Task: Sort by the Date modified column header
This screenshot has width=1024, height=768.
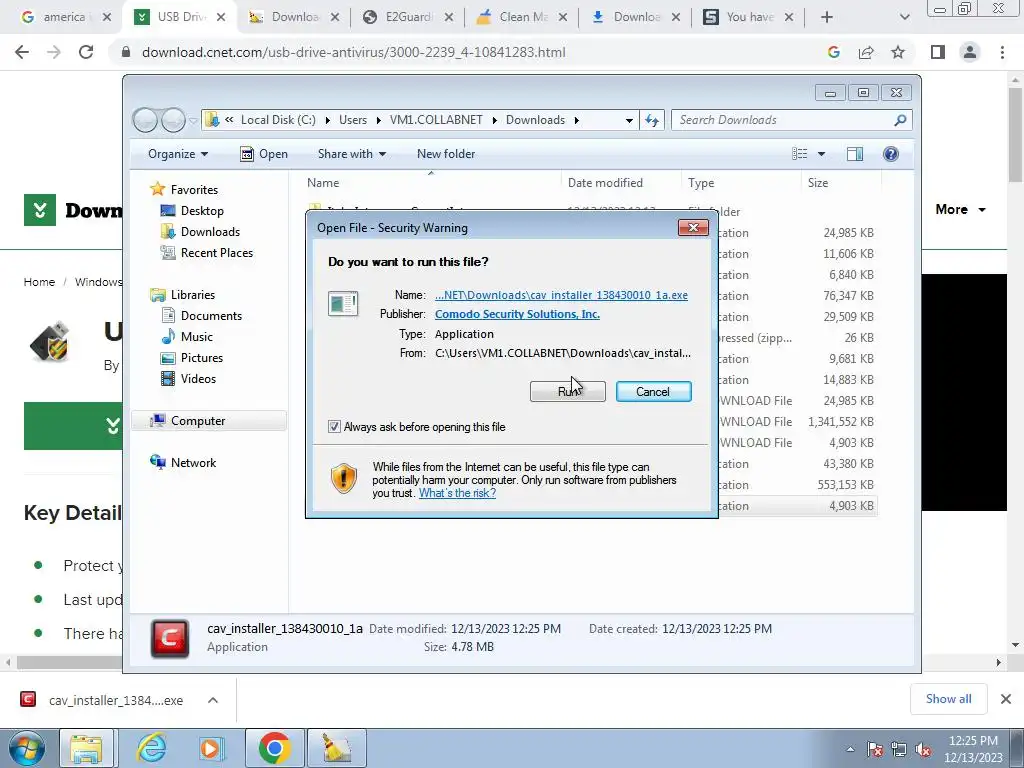Action: click(605, 183)
